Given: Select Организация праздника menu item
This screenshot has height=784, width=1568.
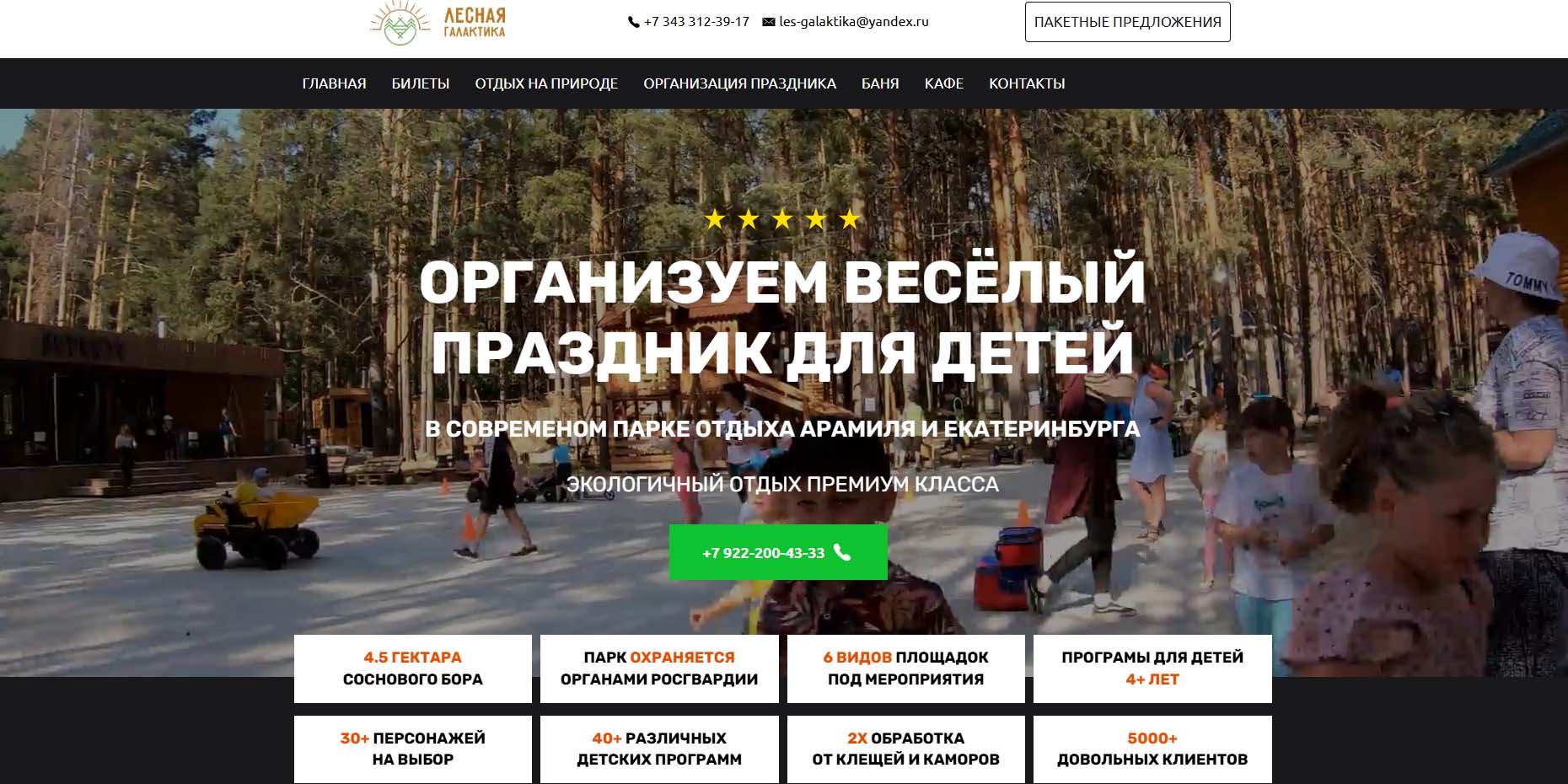Looking at the screenshot, I should [x=739, y=83].
